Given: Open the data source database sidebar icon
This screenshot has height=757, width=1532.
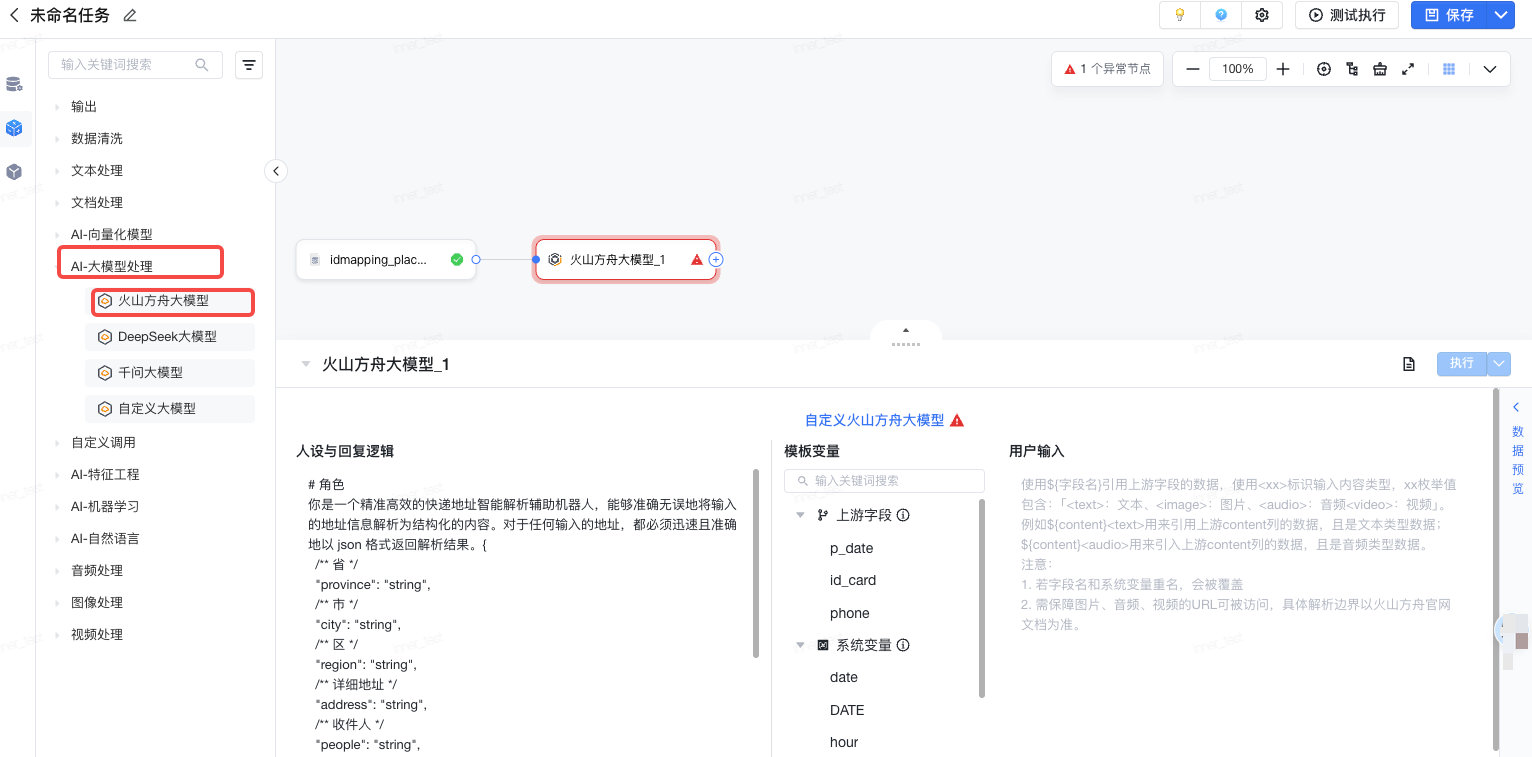Looking at the screenshot, I should click(14, 84).
